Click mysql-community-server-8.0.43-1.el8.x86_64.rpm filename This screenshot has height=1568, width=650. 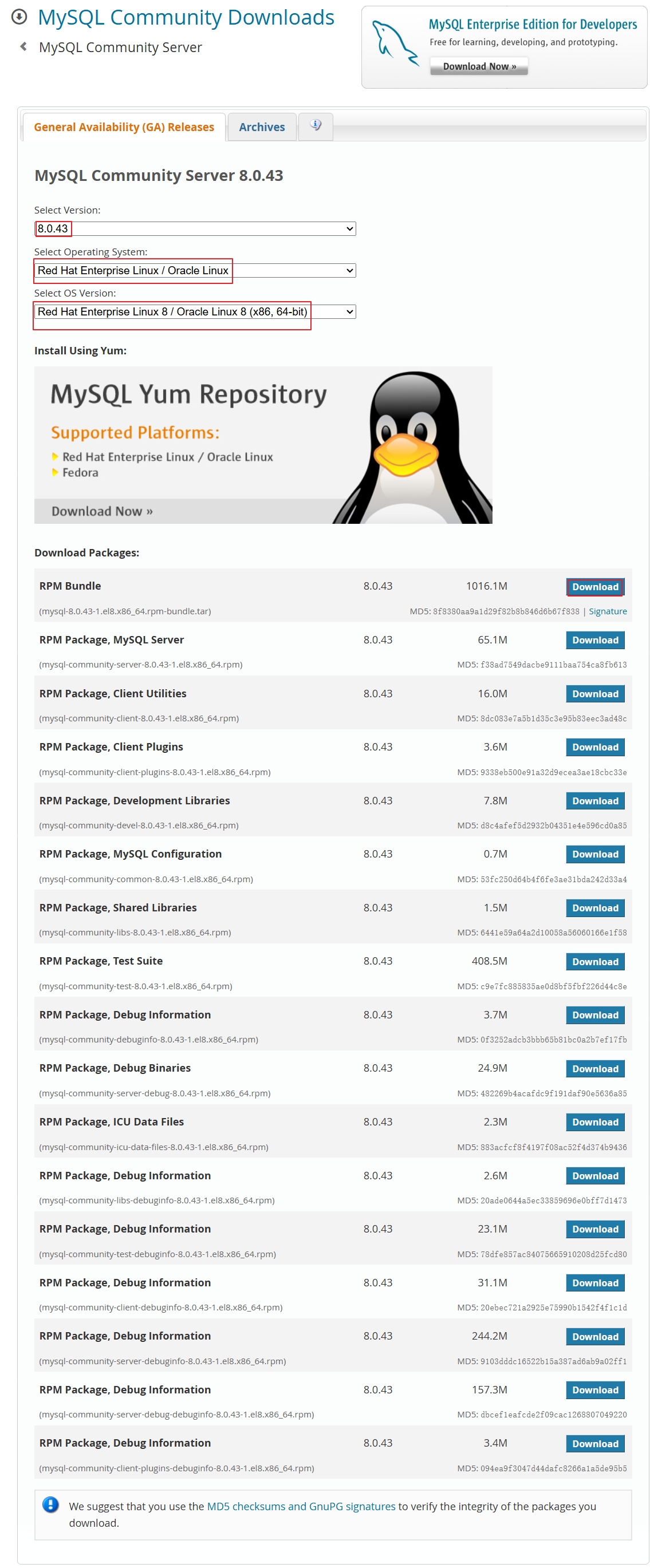(141, 665)
